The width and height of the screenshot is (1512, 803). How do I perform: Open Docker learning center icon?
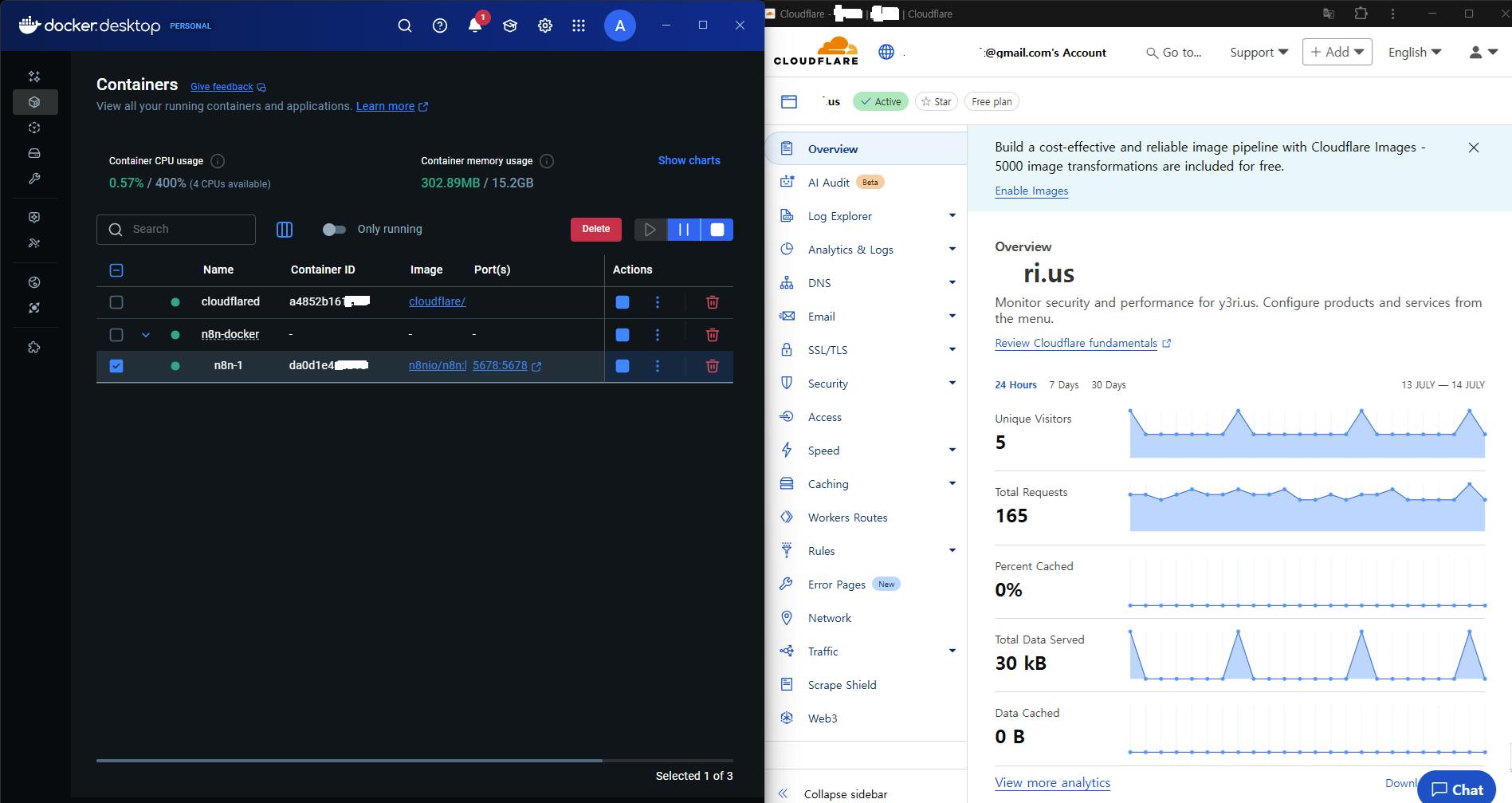click(510, 26)
